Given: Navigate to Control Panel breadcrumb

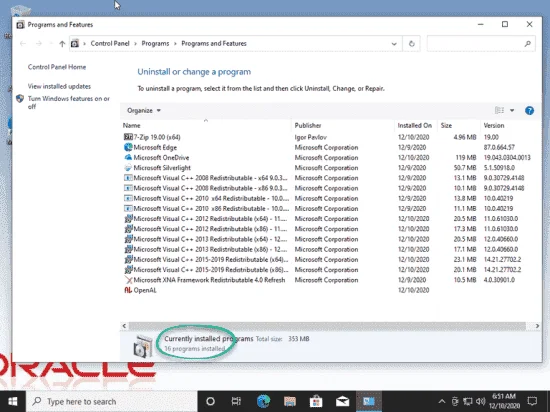Looking at the screenshot, I should tap(110, 43).
